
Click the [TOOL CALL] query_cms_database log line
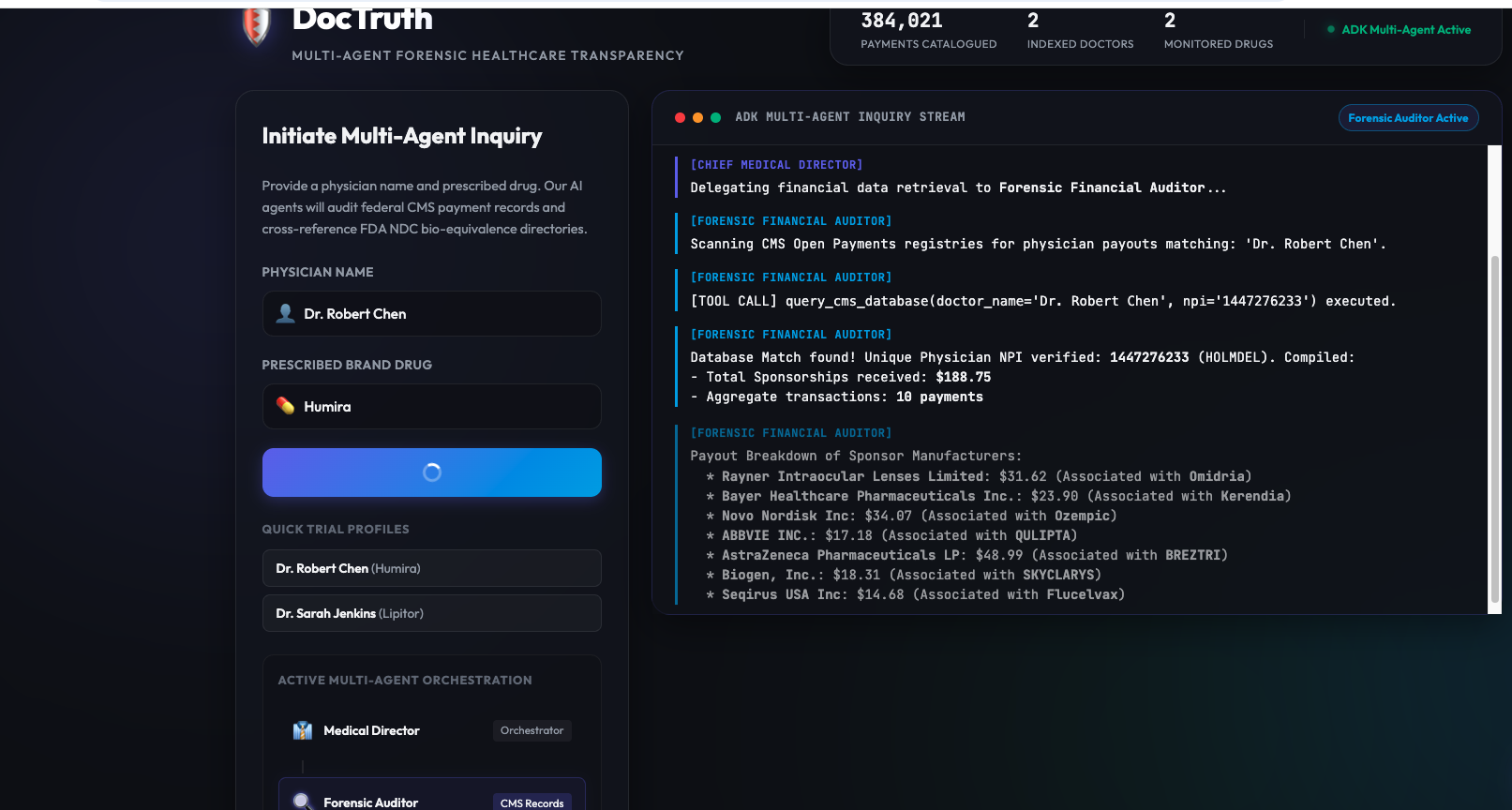point(1043,301)
